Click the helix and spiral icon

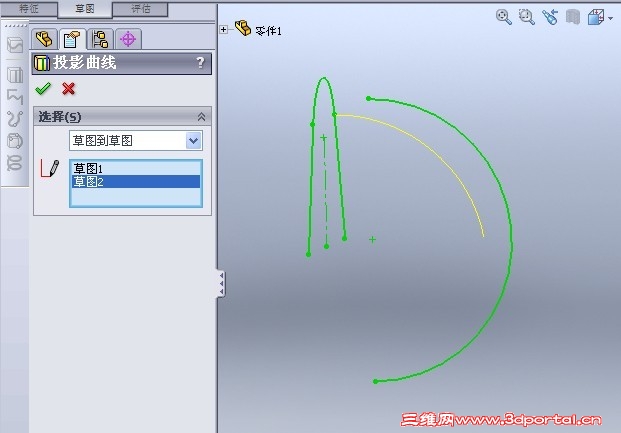15,163
